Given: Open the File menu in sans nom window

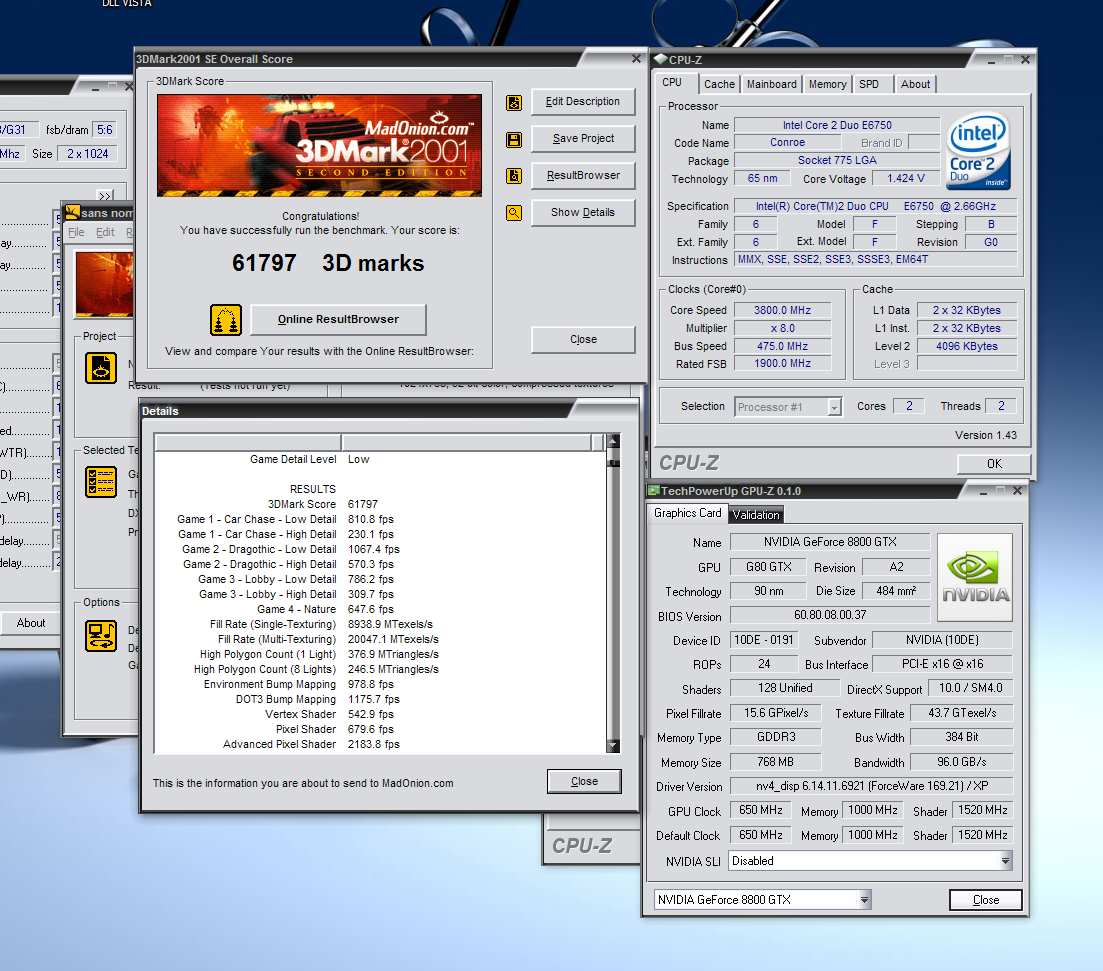Looking at the screenshot, I should coord(76,232).
